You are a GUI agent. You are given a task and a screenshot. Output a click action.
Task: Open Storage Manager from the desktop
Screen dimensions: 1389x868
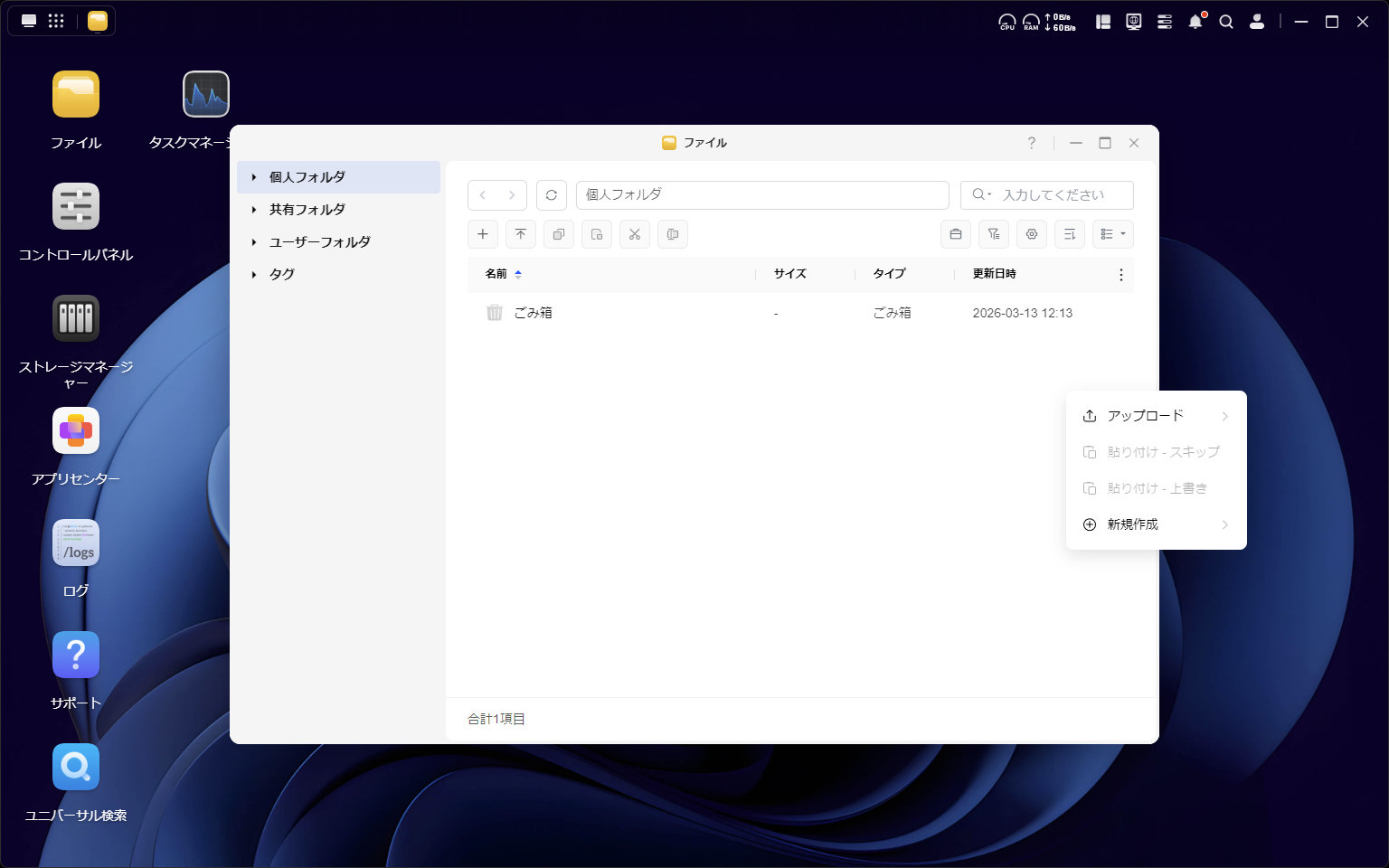pos(76,319)
